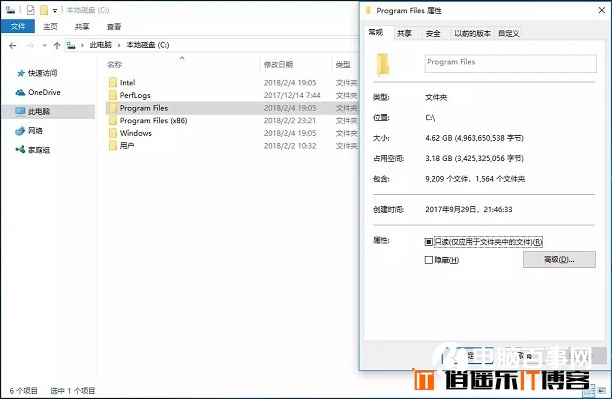Close the Program Files 属性 dialog
The height and width of the screenshot is (399, 612).
(601, 11)
